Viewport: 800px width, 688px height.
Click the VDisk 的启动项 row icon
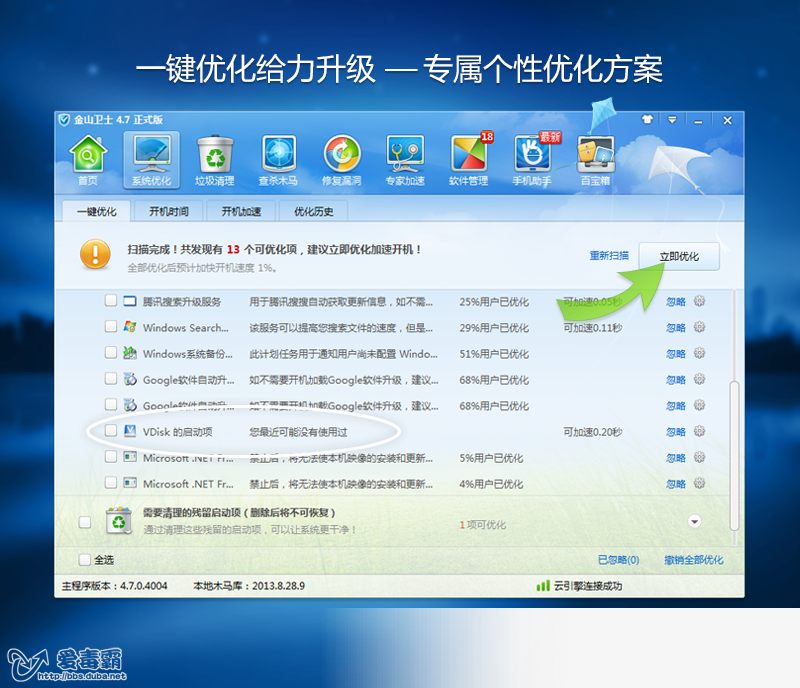[x=130, y=431]
